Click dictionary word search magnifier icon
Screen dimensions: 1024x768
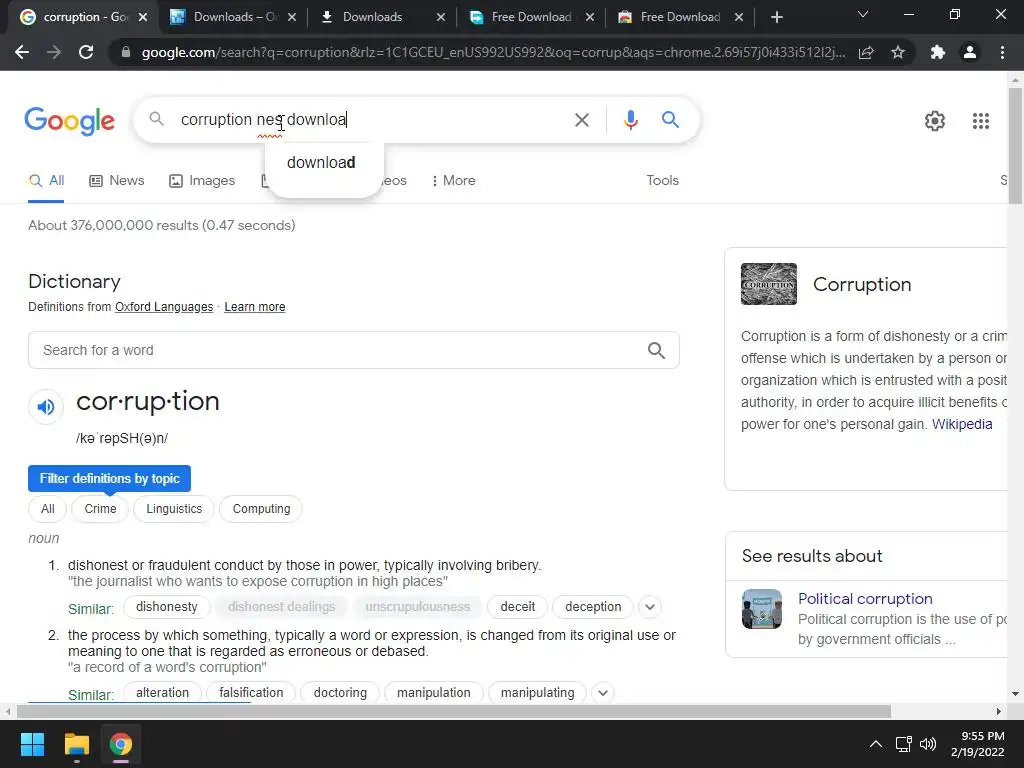(656, 351)
